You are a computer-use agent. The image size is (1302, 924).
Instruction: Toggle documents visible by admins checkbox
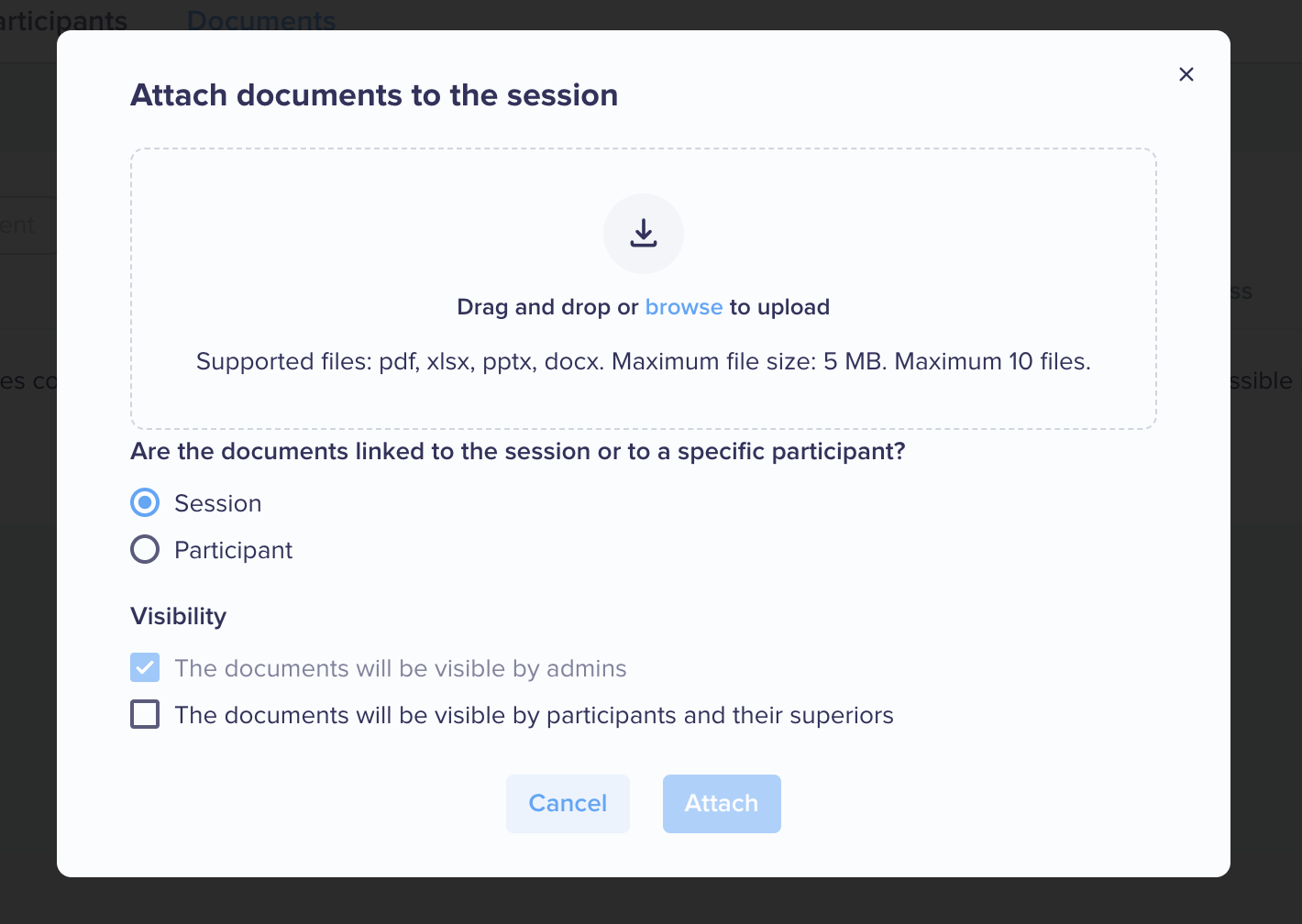(145, 667)
